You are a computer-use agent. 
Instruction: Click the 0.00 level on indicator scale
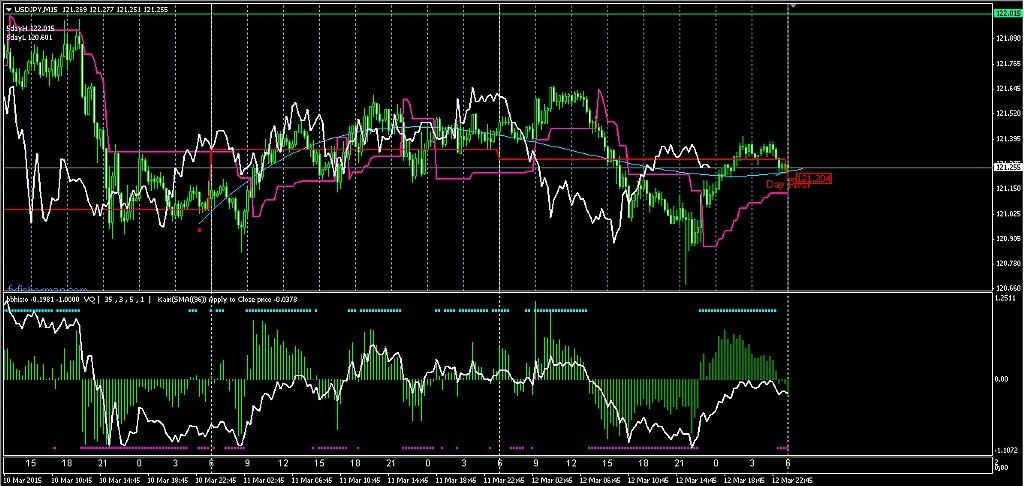[x=1004, y=380]
